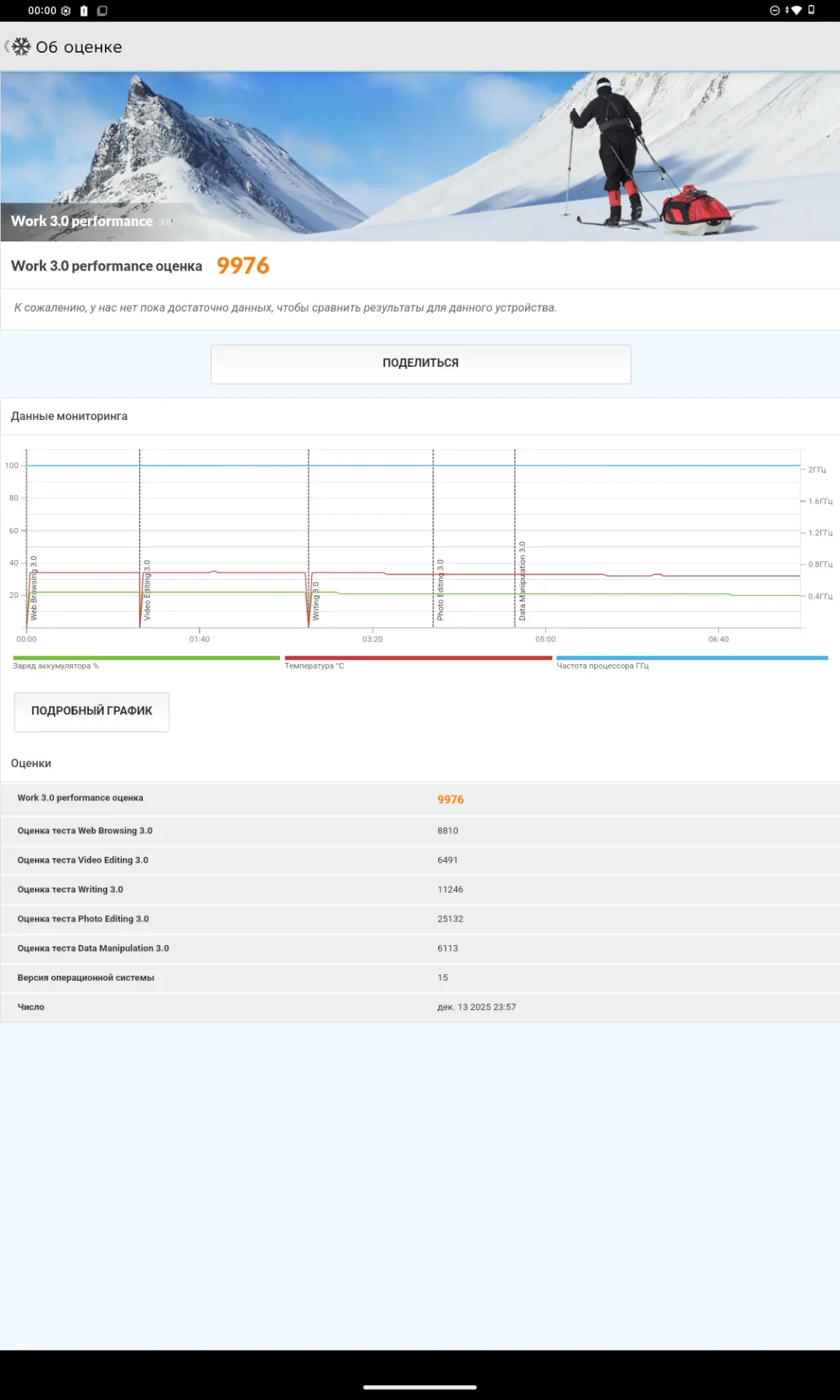Viewport: 840px width, 1400px height.
Task: Select the Data Manipulation 3.0 chart marker
Action: tap(522, 581)
